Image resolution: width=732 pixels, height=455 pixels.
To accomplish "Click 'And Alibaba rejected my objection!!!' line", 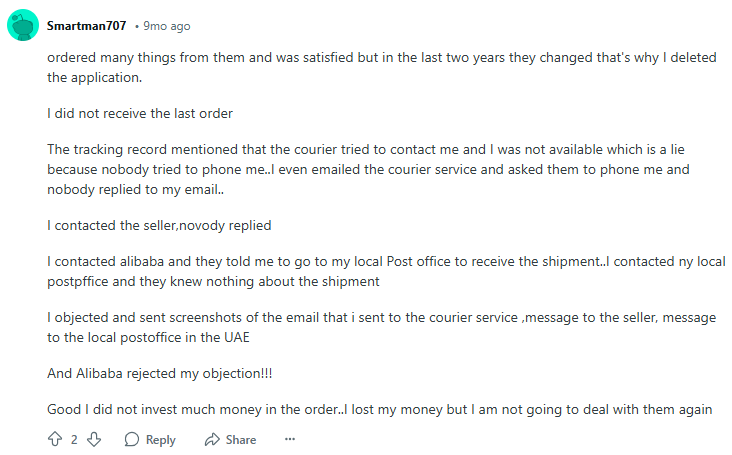I will click(160, 374).
